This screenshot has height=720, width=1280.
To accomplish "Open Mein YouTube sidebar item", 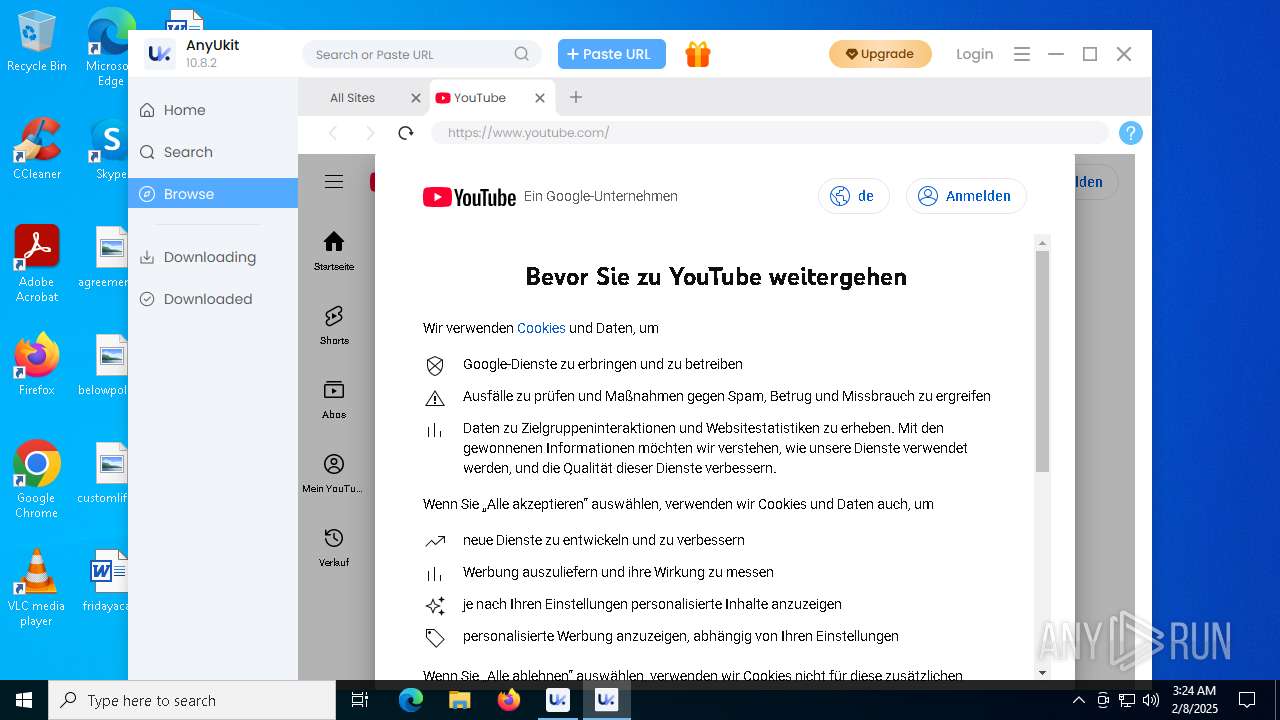I will 334,473.
